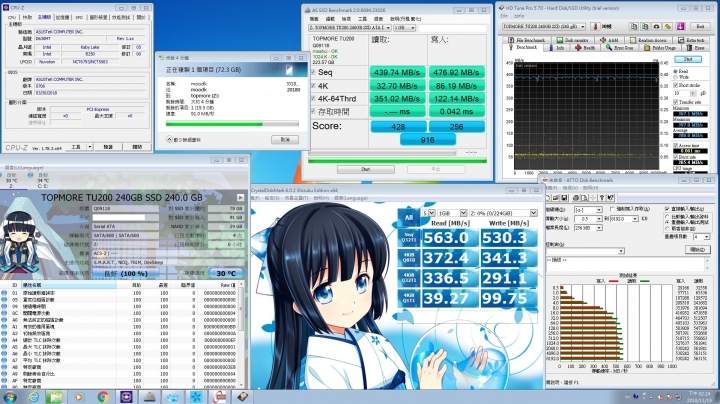Screen dimensions: 720x404
Task: Open Google Chrome from the taskbar
Action: (103, 397)
